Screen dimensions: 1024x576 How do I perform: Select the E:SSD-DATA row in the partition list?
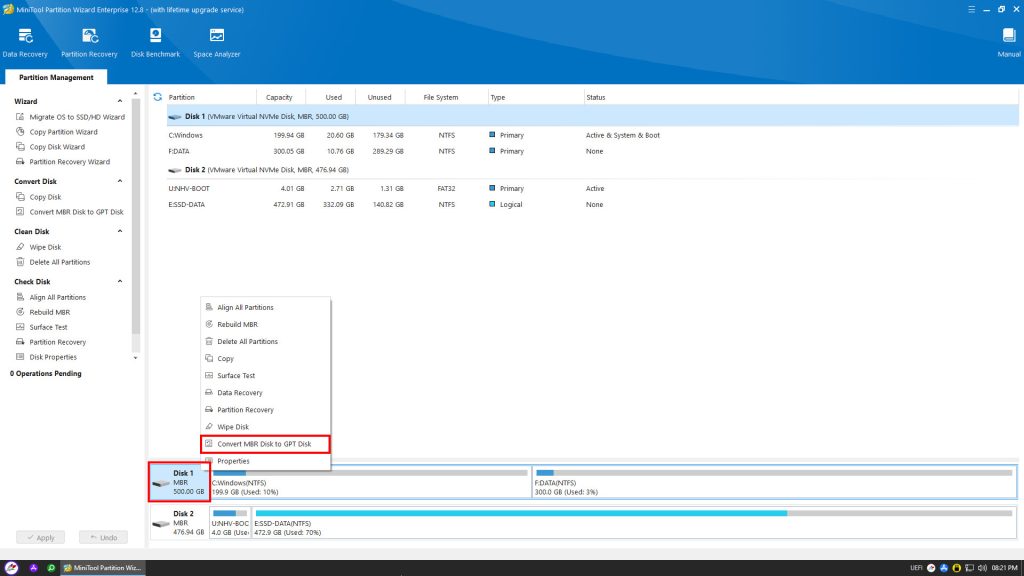tap(592, 204)
